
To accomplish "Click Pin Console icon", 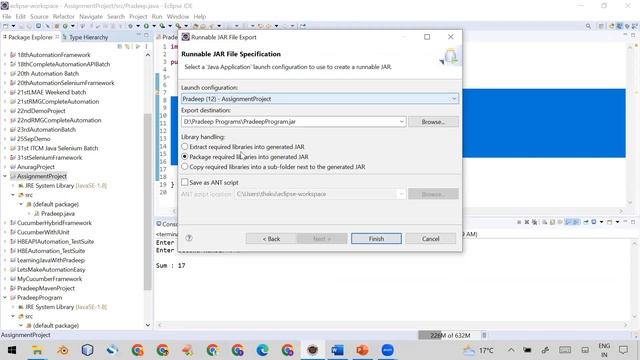I will pyautogui.click(x=586, y=222).
